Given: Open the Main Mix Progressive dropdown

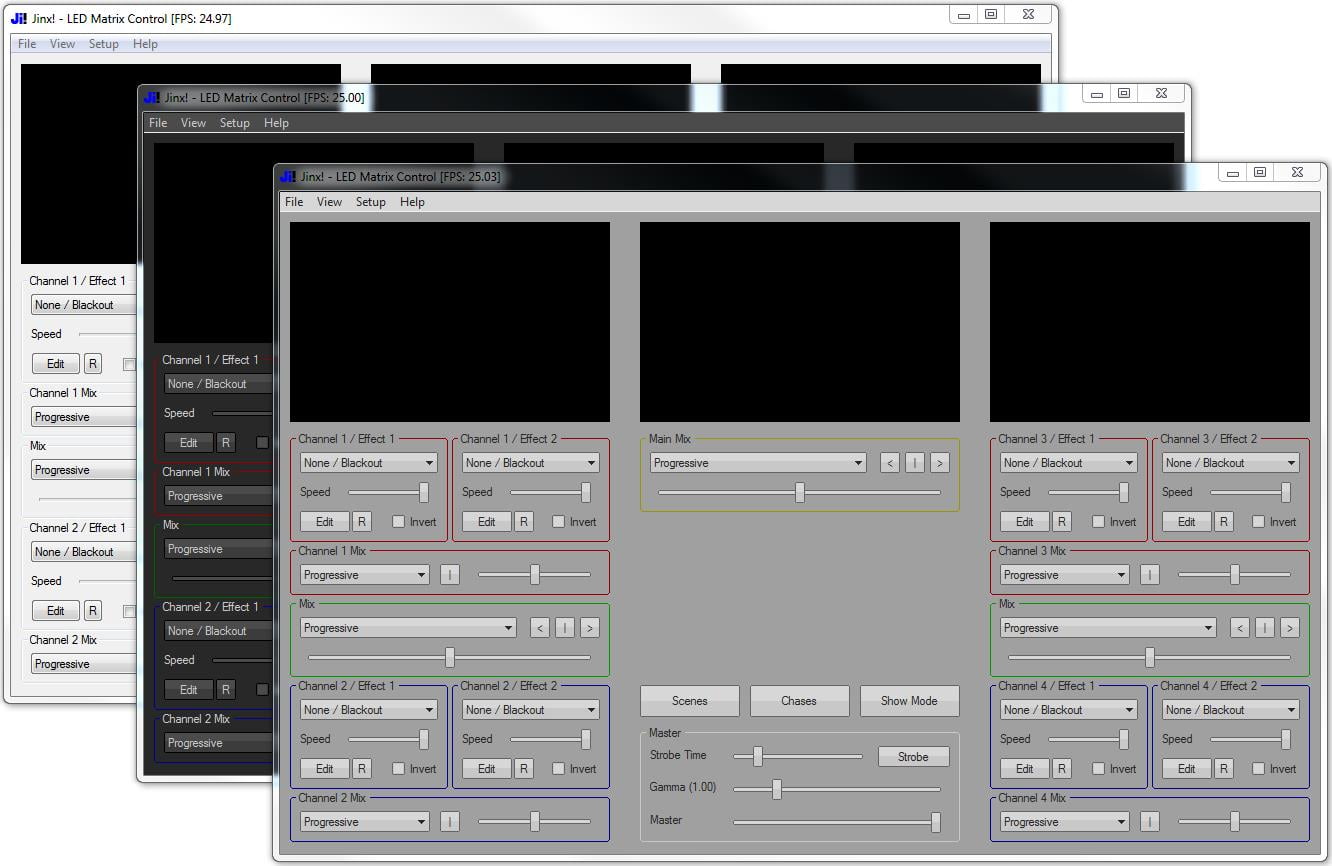Looking at the screenshot, I should 757,462.
